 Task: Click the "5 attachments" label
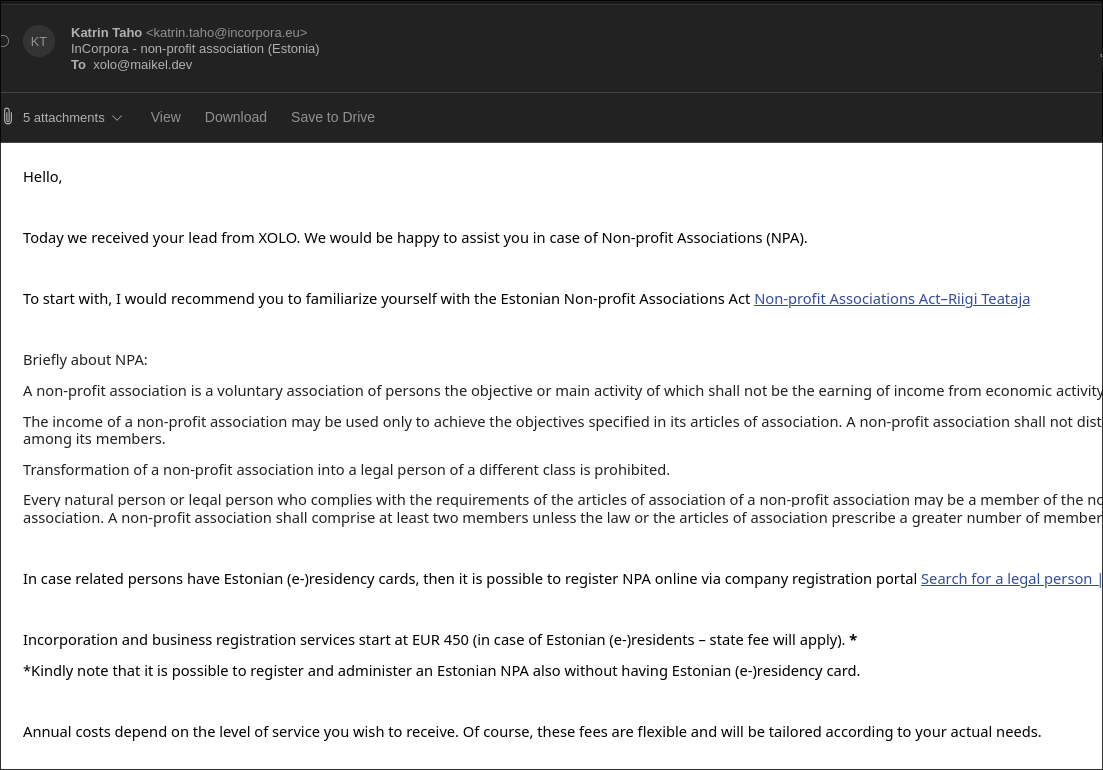pyautogui.click(x=63, y=118)
